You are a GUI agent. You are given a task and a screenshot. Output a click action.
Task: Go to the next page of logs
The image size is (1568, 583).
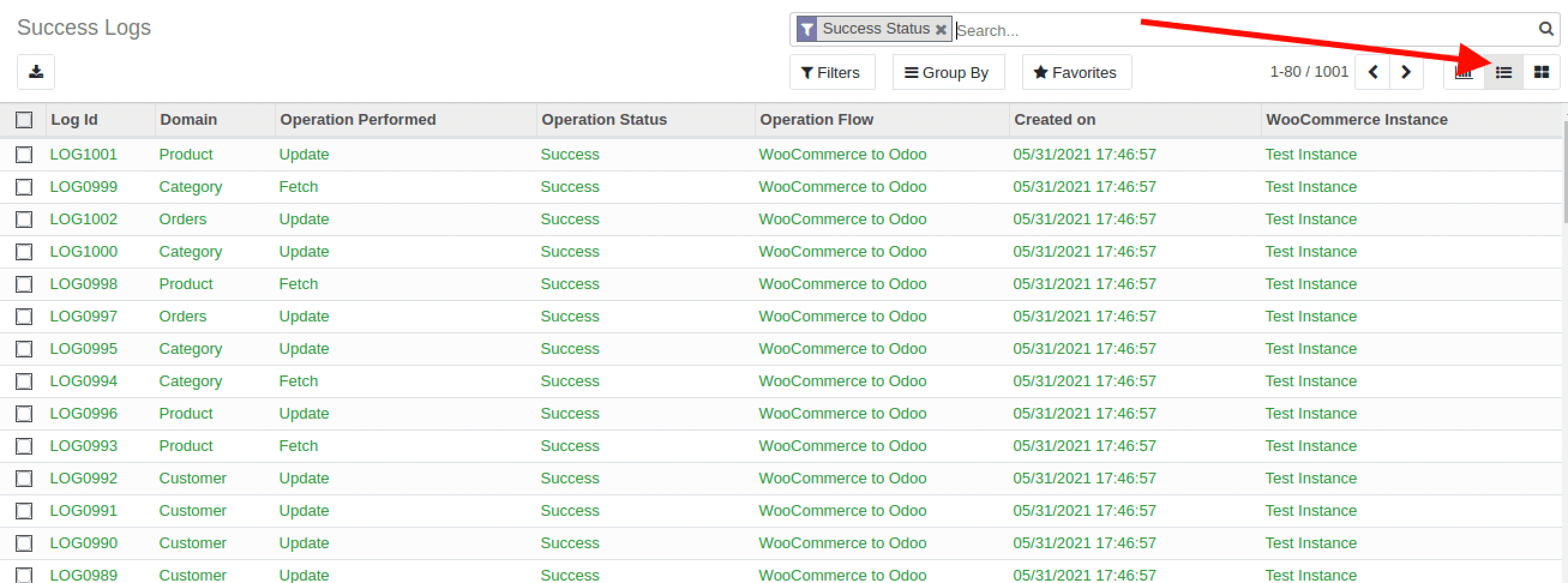click(x=1406, y=72)
